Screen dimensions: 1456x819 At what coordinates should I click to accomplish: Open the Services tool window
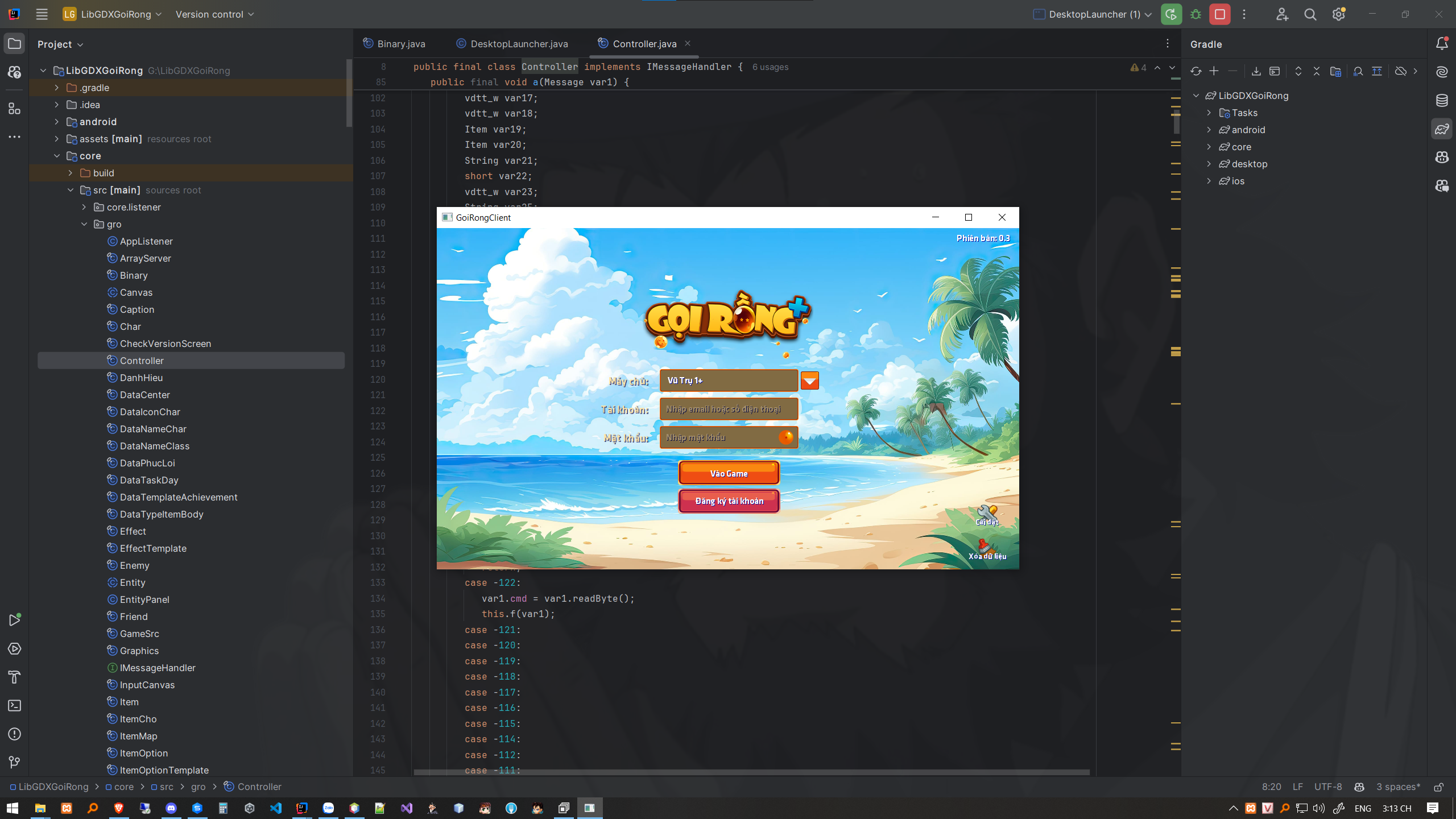(x=14, y=649)
